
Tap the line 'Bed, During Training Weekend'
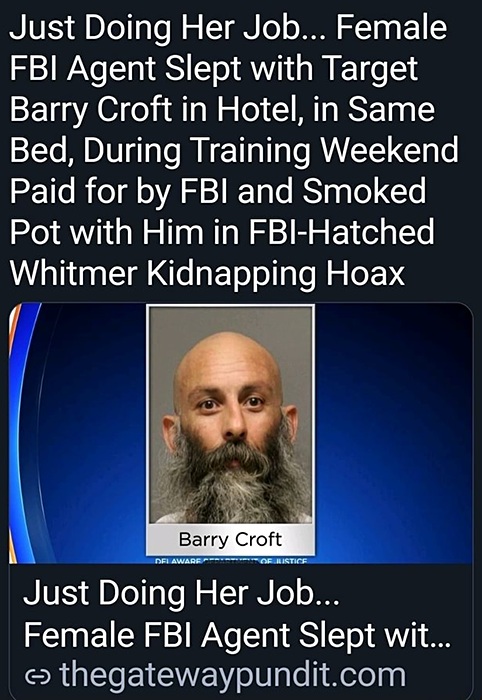click(x=234, y=150)
